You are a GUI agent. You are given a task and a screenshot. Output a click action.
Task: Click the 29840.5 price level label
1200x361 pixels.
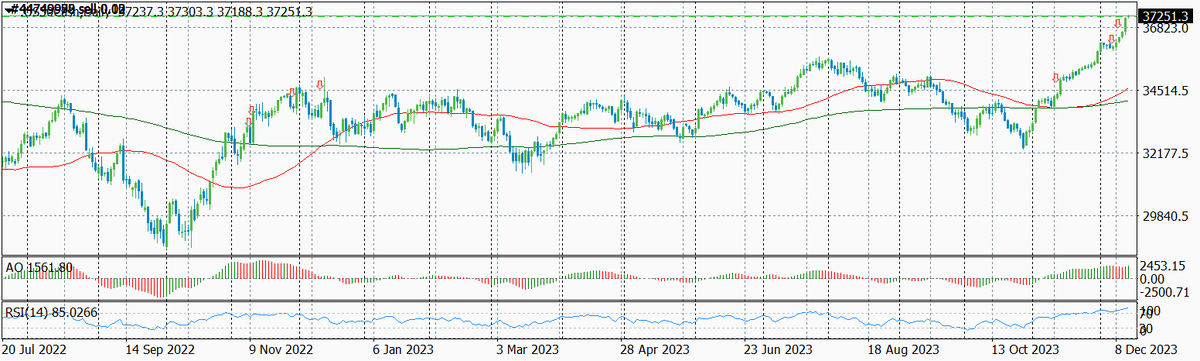(1164, 216)
